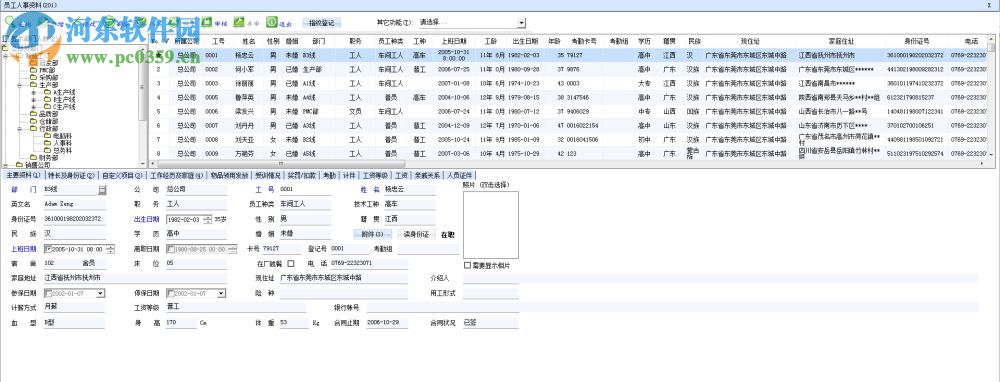Select the 财务部 folder in tree
The height and width of the screenshot is (382, 1000).
pyautogui.click(x=43, y=157)
